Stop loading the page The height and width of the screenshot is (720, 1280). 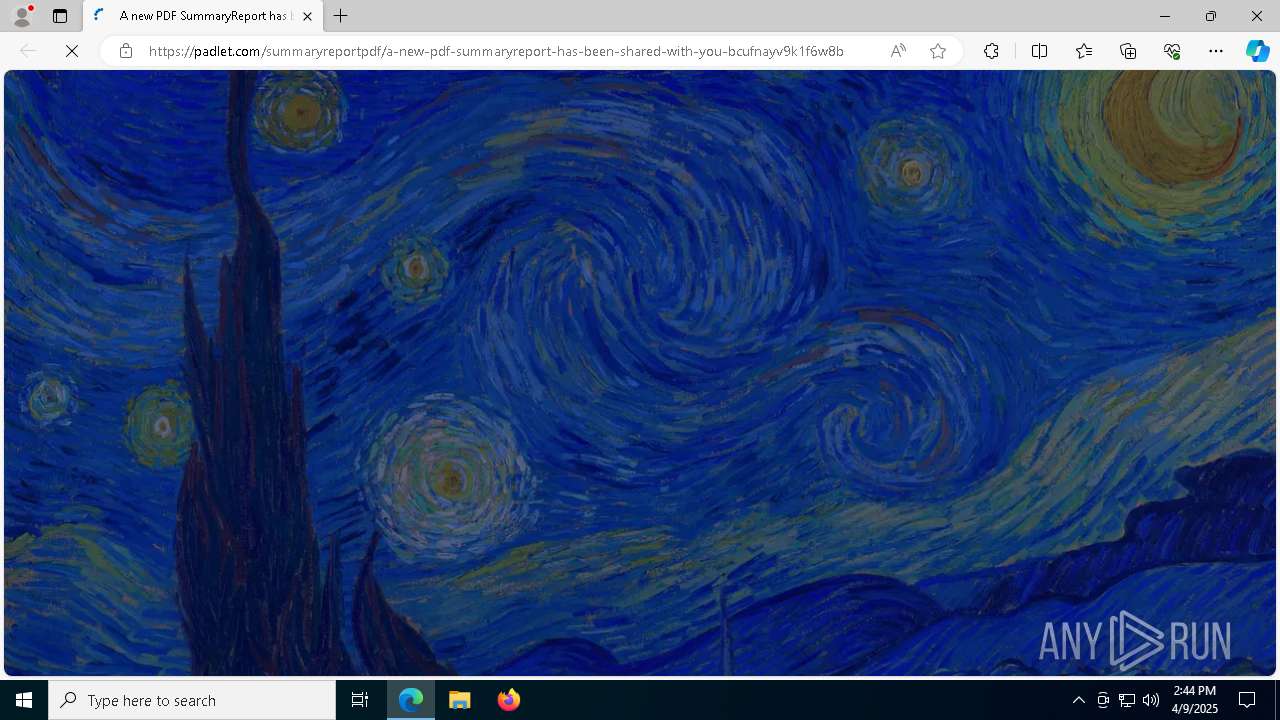[x=72, y=51]
